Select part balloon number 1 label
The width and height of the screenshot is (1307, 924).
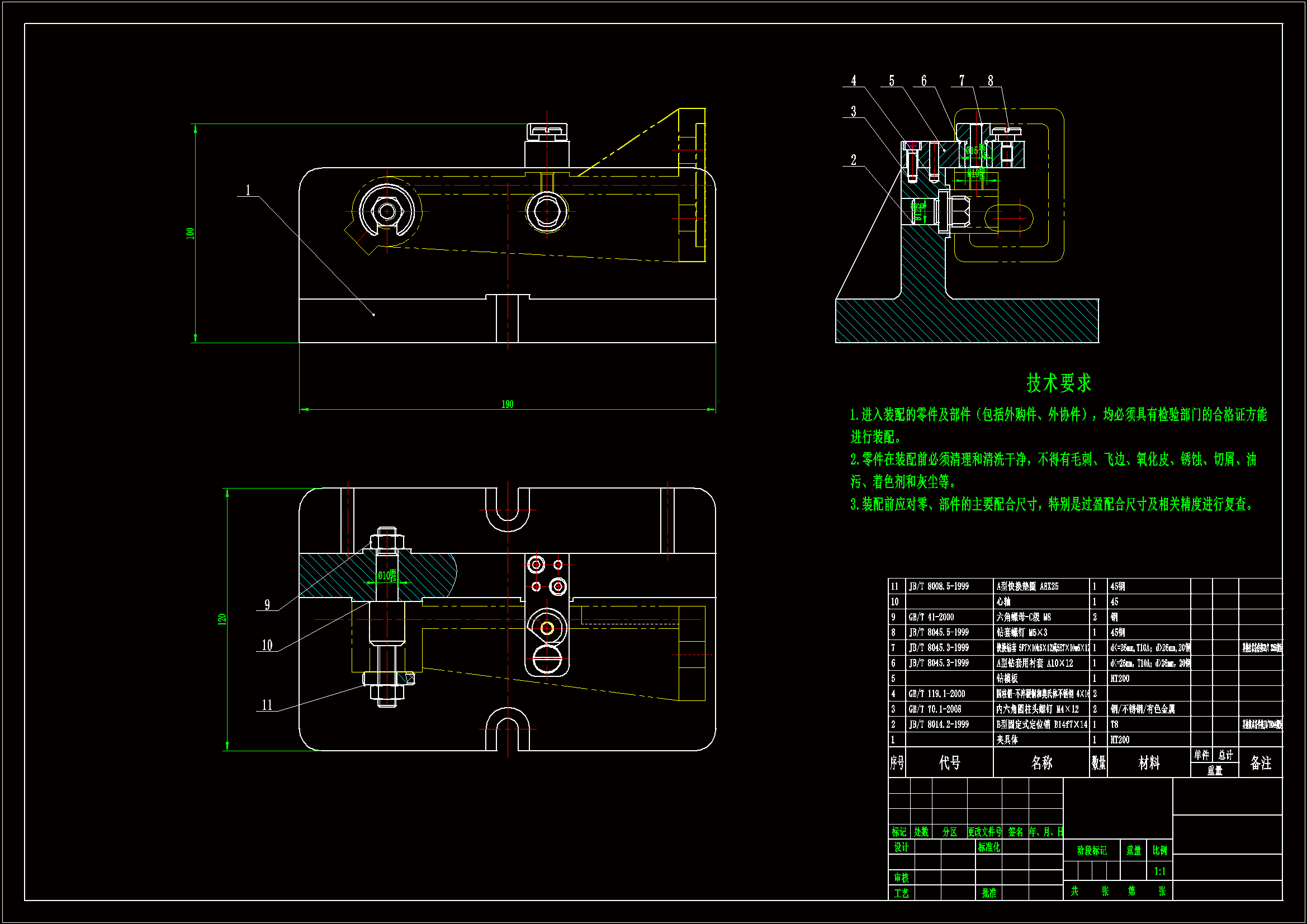click(248, 189)
